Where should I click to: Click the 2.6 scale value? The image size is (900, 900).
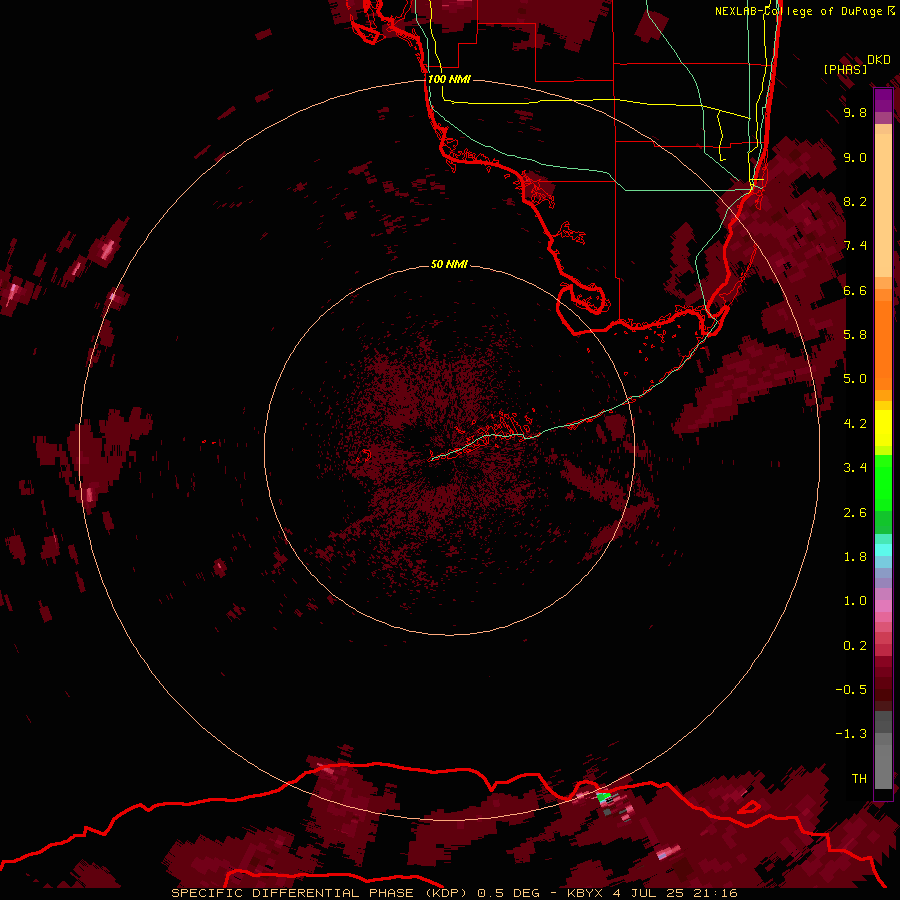tap(855, 513)
